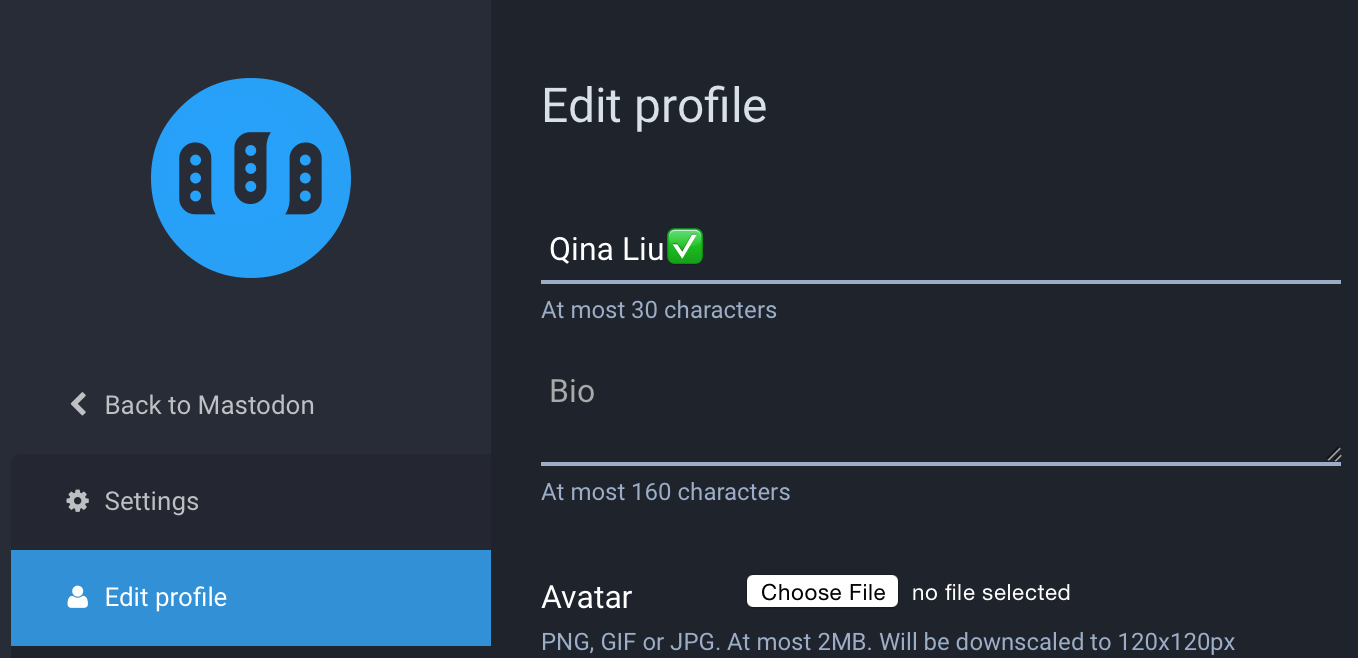Click the 'At most 30 characters' hint

(x=659, y=310)
